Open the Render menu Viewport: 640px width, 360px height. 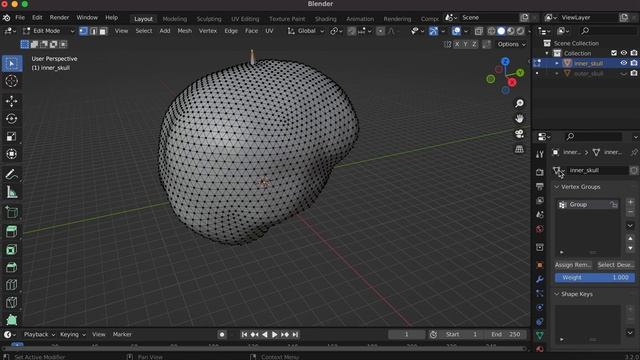59,18
